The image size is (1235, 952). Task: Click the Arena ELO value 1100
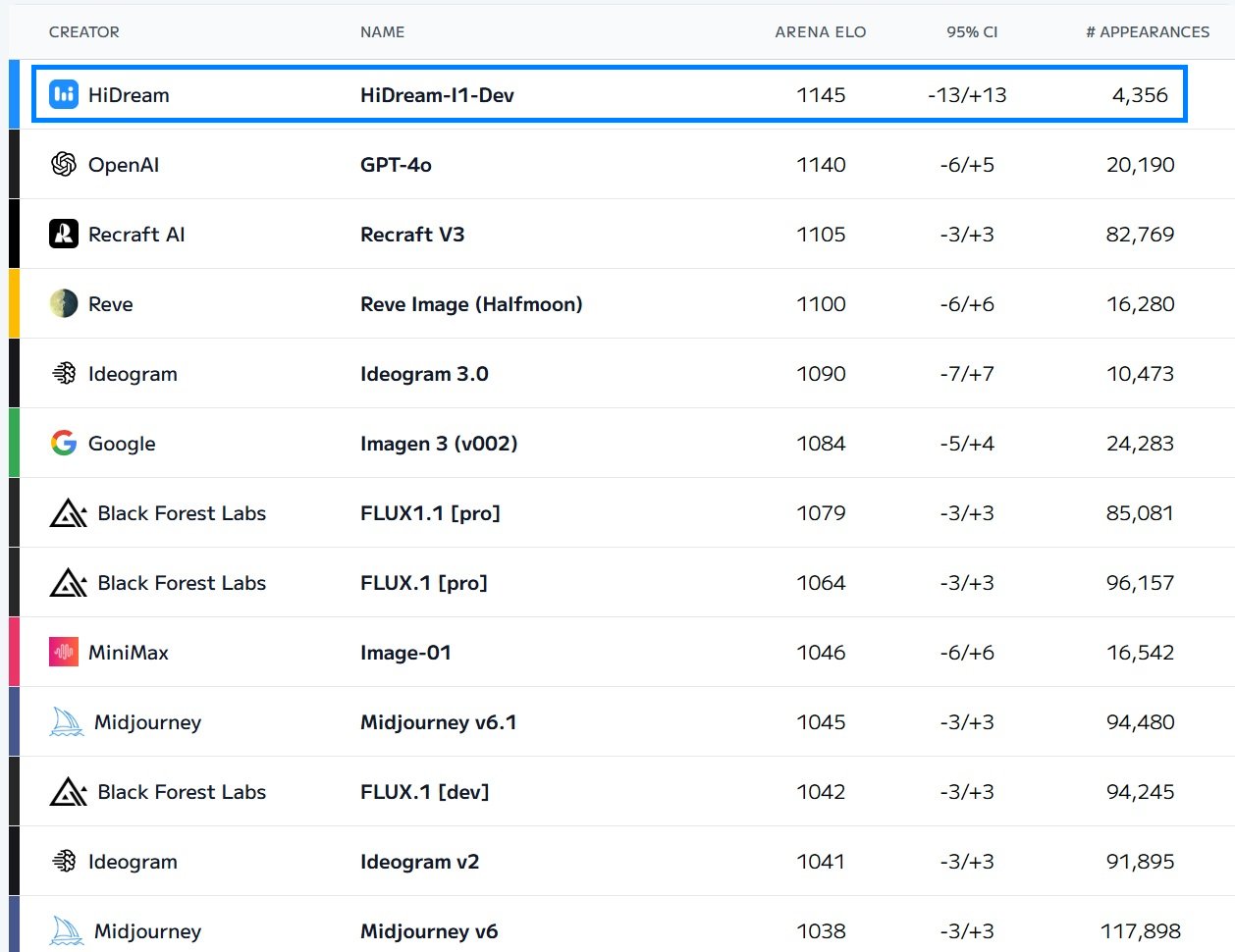[x=821, y=304]
